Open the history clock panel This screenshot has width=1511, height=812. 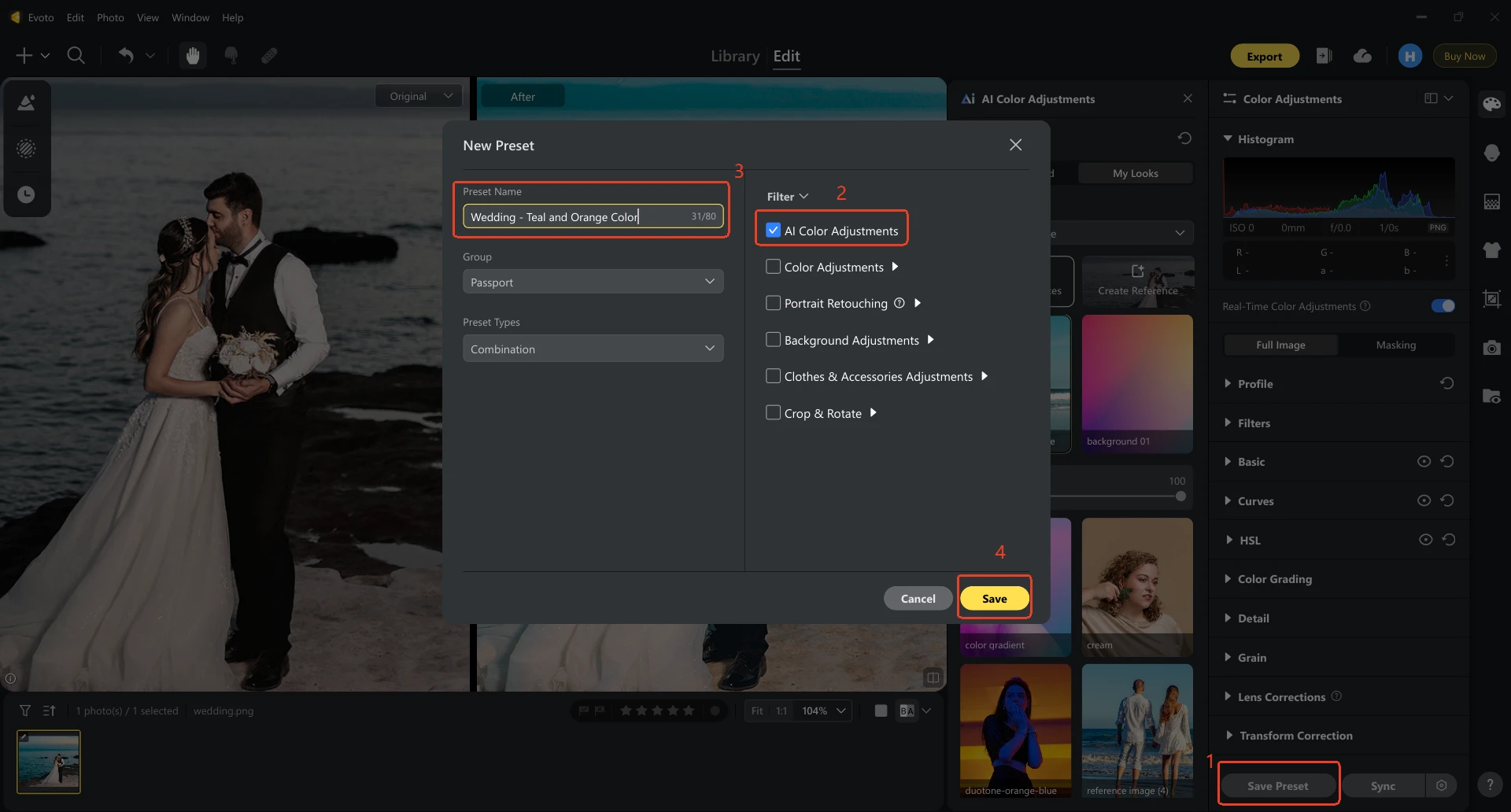pyautogui.click(x=26, y=194)
